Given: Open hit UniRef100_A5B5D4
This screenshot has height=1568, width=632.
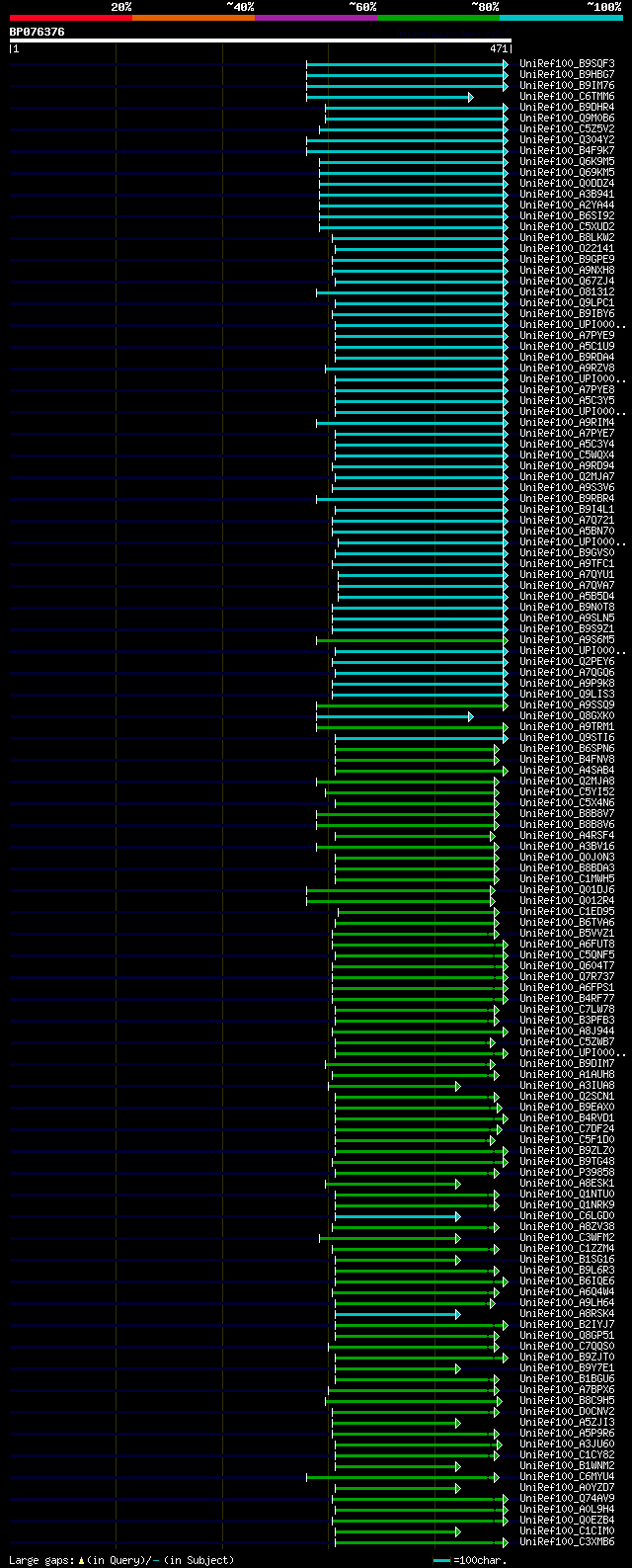Looking at the screenshot, I should 567,597.
